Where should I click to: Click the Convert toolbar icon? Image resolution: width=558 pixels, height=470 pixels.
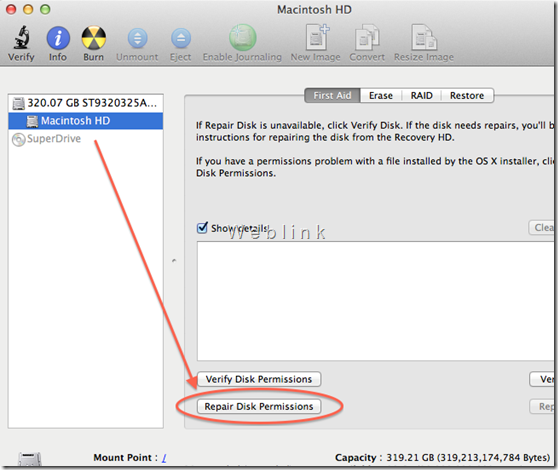[x=367, y=37]
